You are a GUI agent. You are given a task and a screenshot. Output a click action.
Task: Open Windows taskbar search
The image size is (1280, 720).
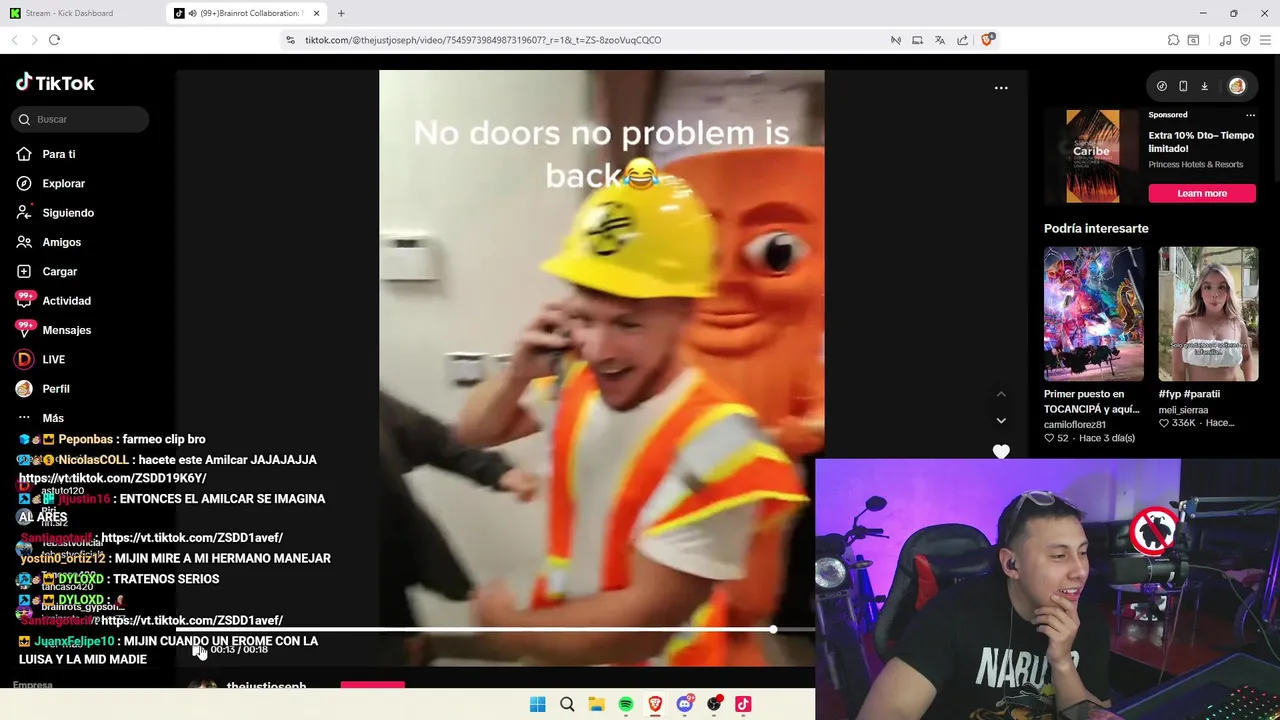567,704
